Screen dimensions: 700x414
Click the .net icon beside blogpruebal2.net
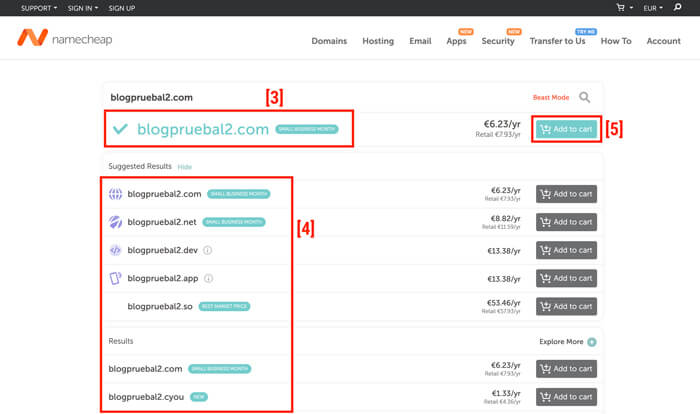click(x=116, y=222)
